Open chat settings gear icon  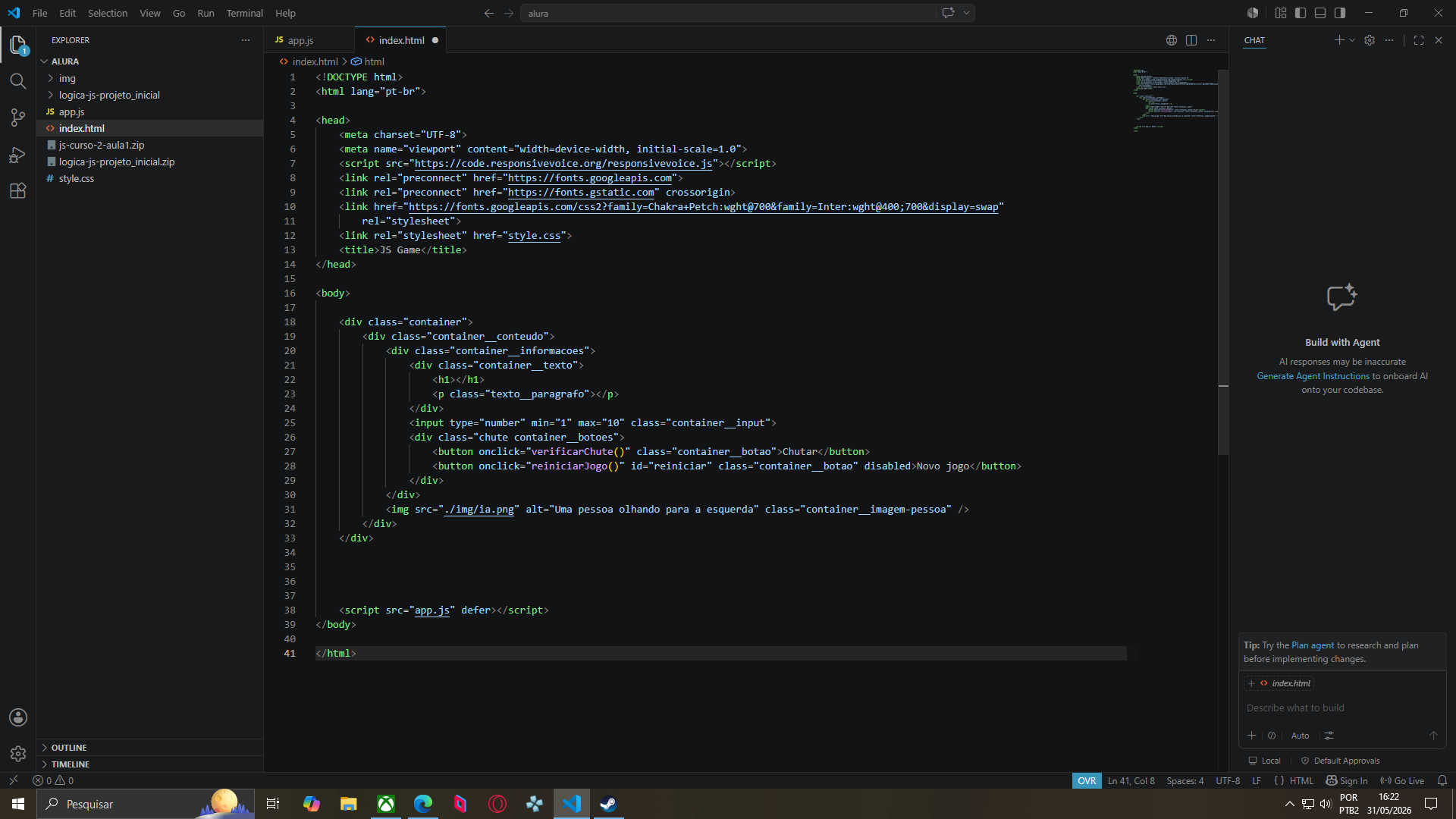point(1370,40)
